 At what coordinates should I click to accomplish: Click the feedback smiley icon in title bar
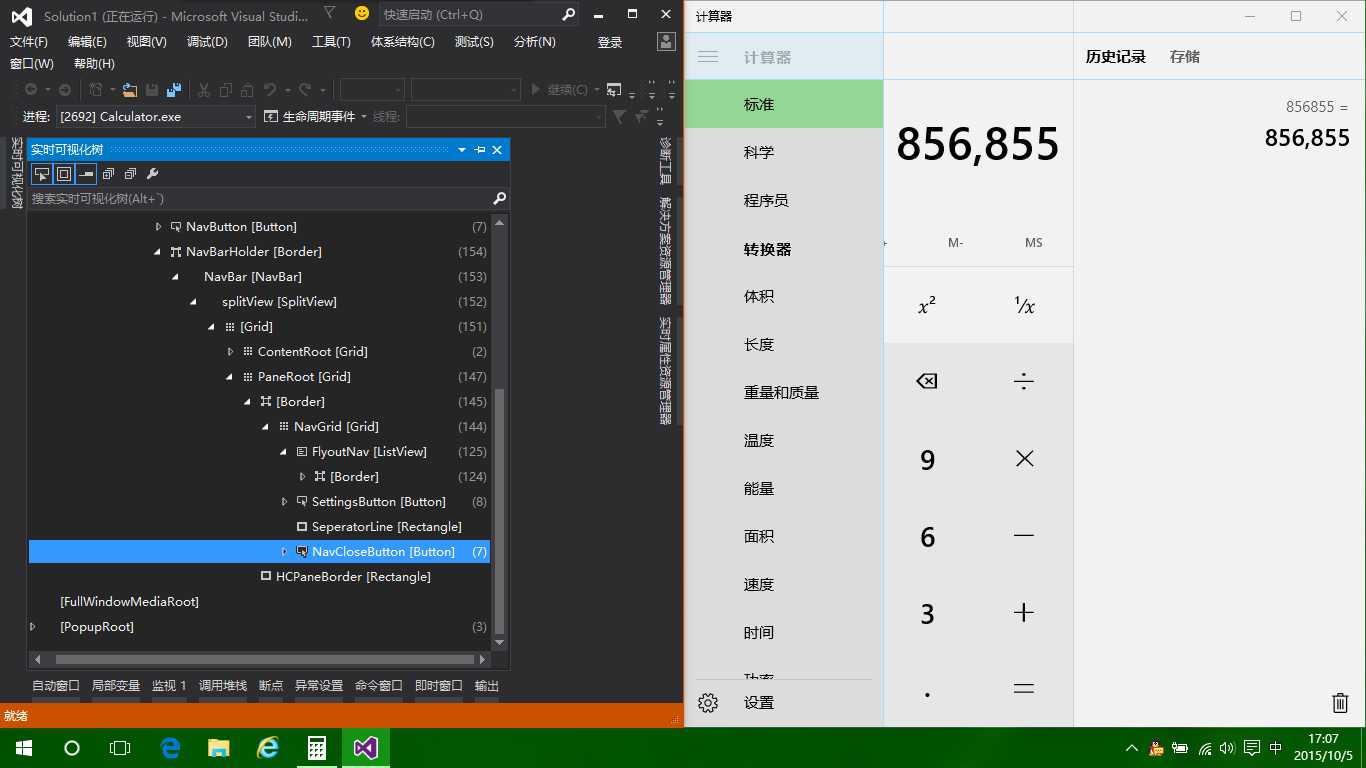pyautogui.click(x=362, y=14)
